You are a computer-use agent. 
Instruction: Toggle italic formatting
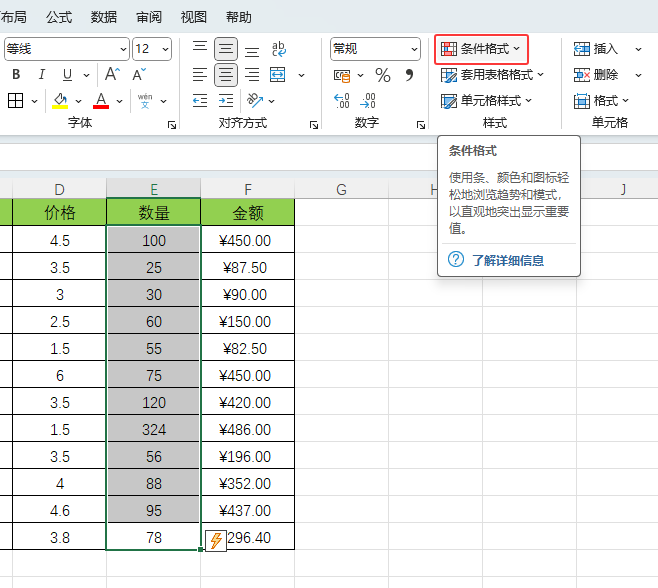pos(41,75)
